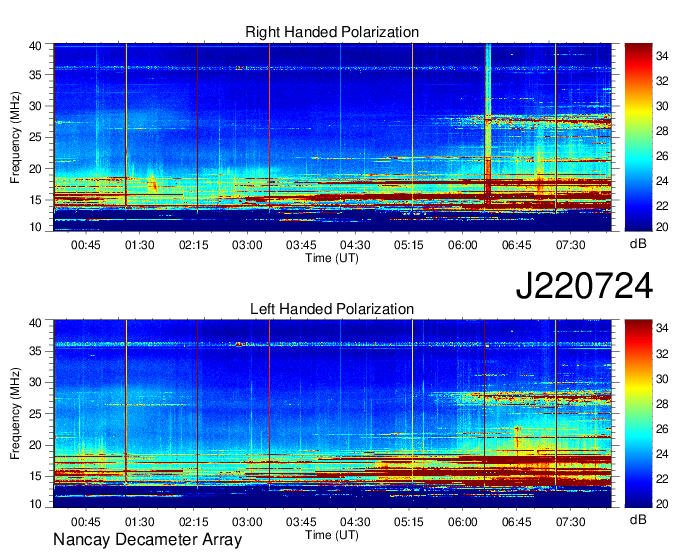The width and height of the screenshot is (680, 552).
Task: Click 03:00 tick on Left Handed time axis
Action: click(247, 522)
